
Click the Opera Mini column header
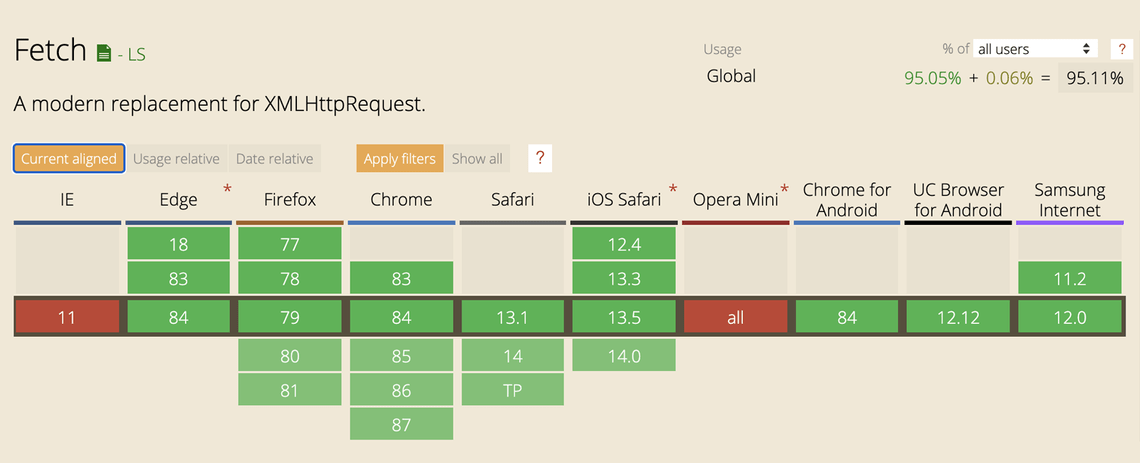(735, 200)
